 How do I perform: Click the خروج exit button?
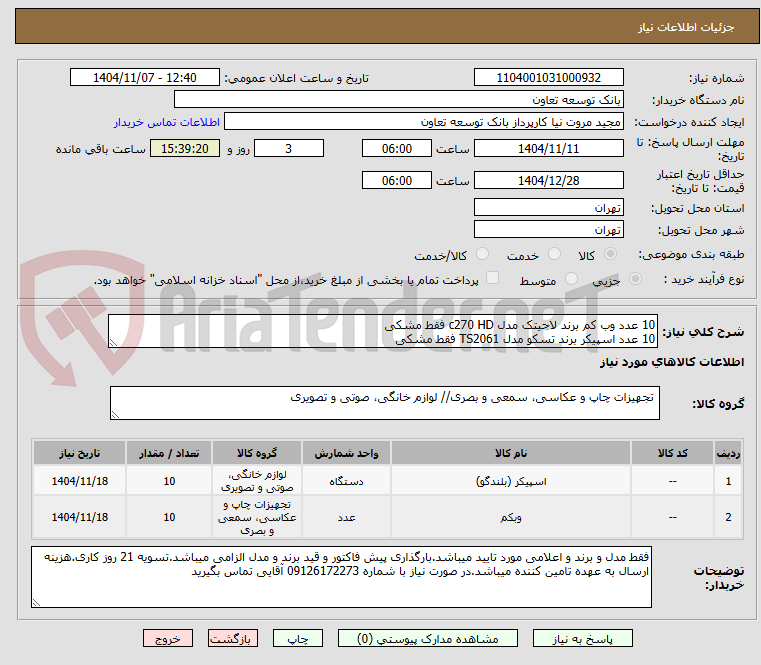(167, 638)
